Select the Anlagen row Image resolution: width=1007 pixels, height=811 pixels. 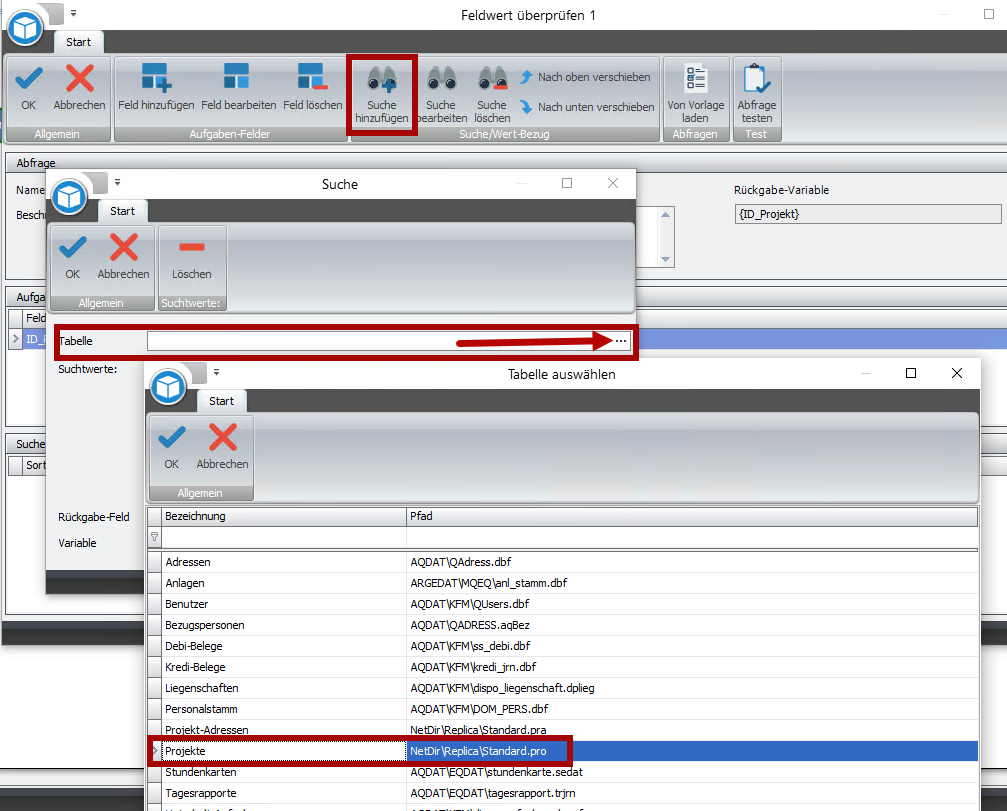(x=562, y=583)
